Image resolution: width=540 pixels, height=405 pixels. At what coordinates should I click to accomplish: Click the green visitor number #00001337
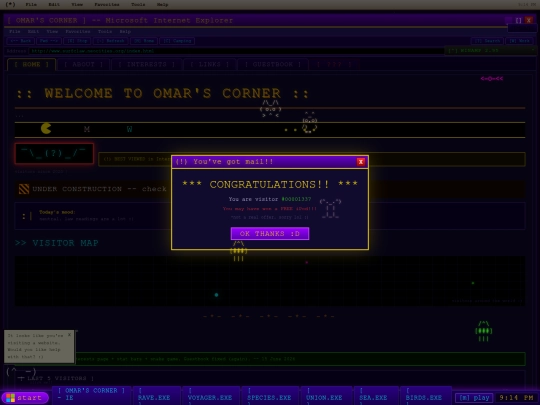[x=296, y=199]
